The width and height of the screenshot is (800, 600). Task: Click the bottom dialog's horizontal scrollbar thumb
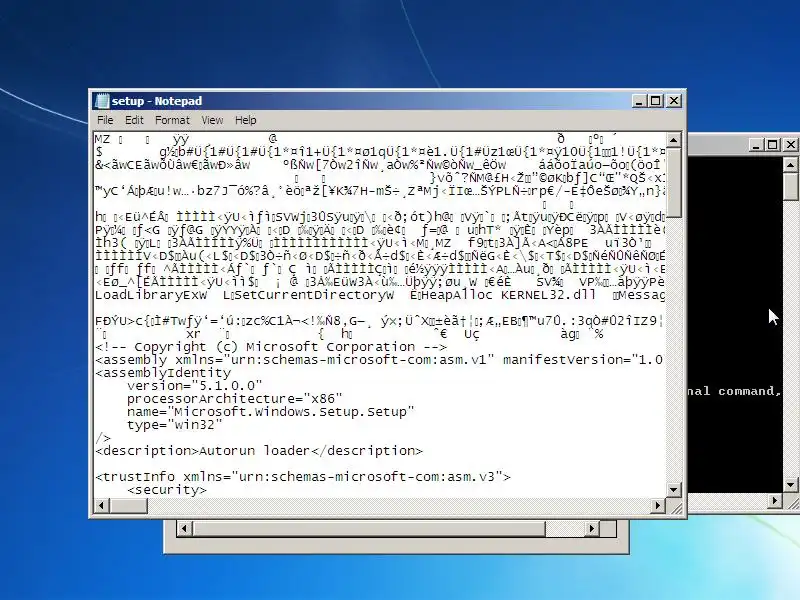368,529
